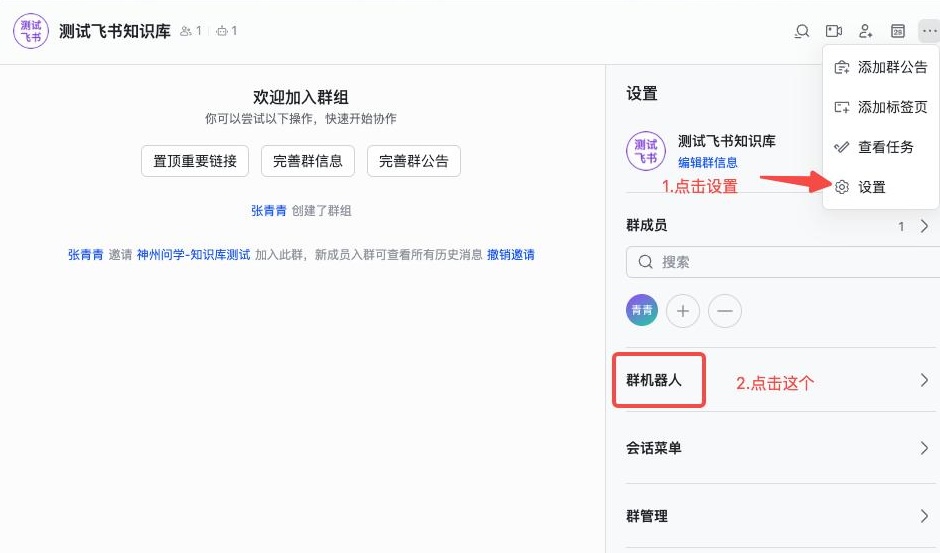Click the more options ellipsis icon
Image resolution: width=940 pixels, height=553 pixels.
click(929, 31)
